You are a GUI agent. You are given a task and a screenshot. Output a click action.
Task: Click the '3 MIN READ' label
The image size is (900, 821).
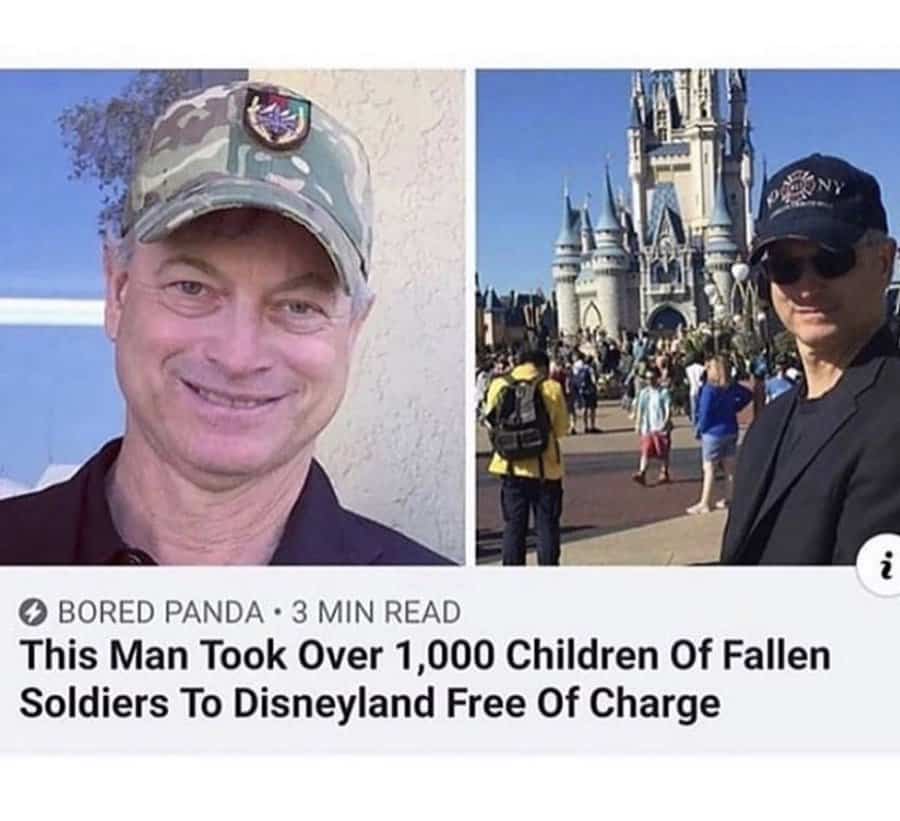tap(377, 612)
